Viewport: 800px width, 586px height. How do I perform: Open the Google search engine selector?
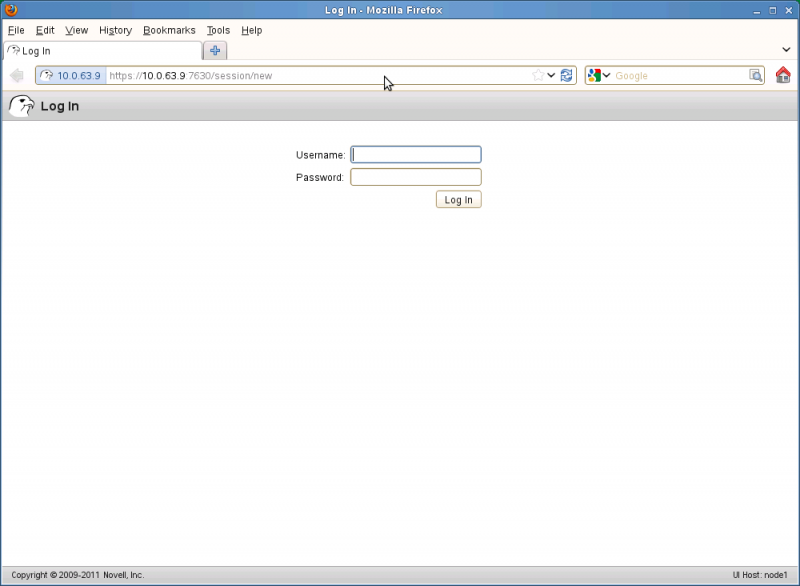click(x=599, y=75)
